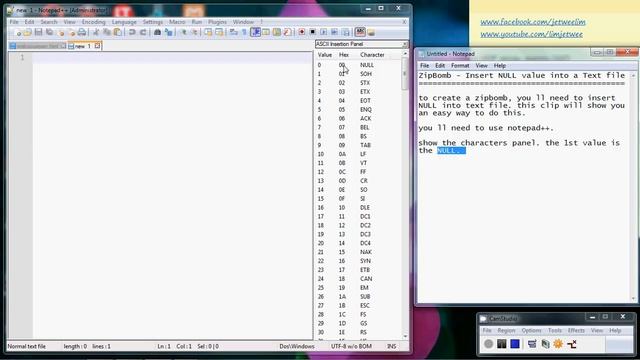Click the Run Macro Multiple Times icon
The height and width of the screenshot is (360, 640).
coord(334,32)
